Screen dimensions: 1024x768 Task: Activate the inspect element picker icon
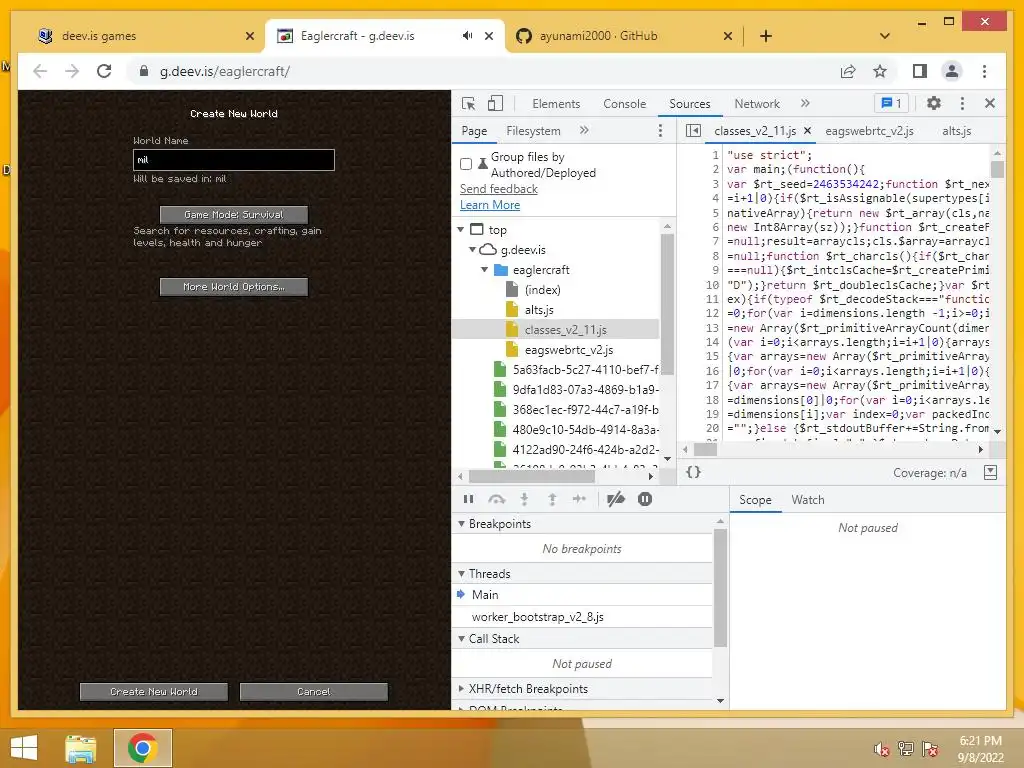pyautogui.click(x=468, y=103)
